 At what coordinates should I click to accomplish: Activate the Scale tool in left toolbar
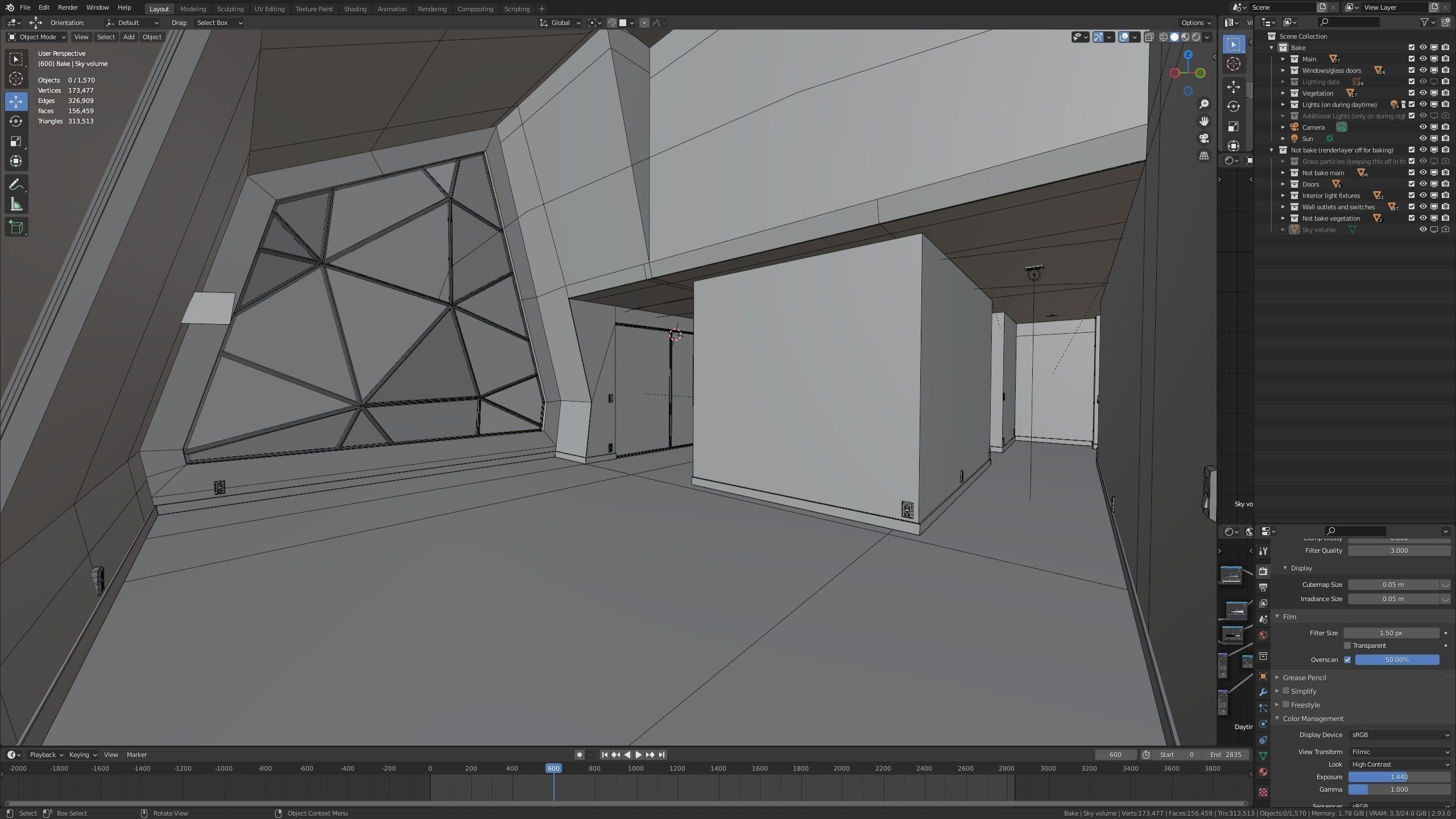coord(16,141)
